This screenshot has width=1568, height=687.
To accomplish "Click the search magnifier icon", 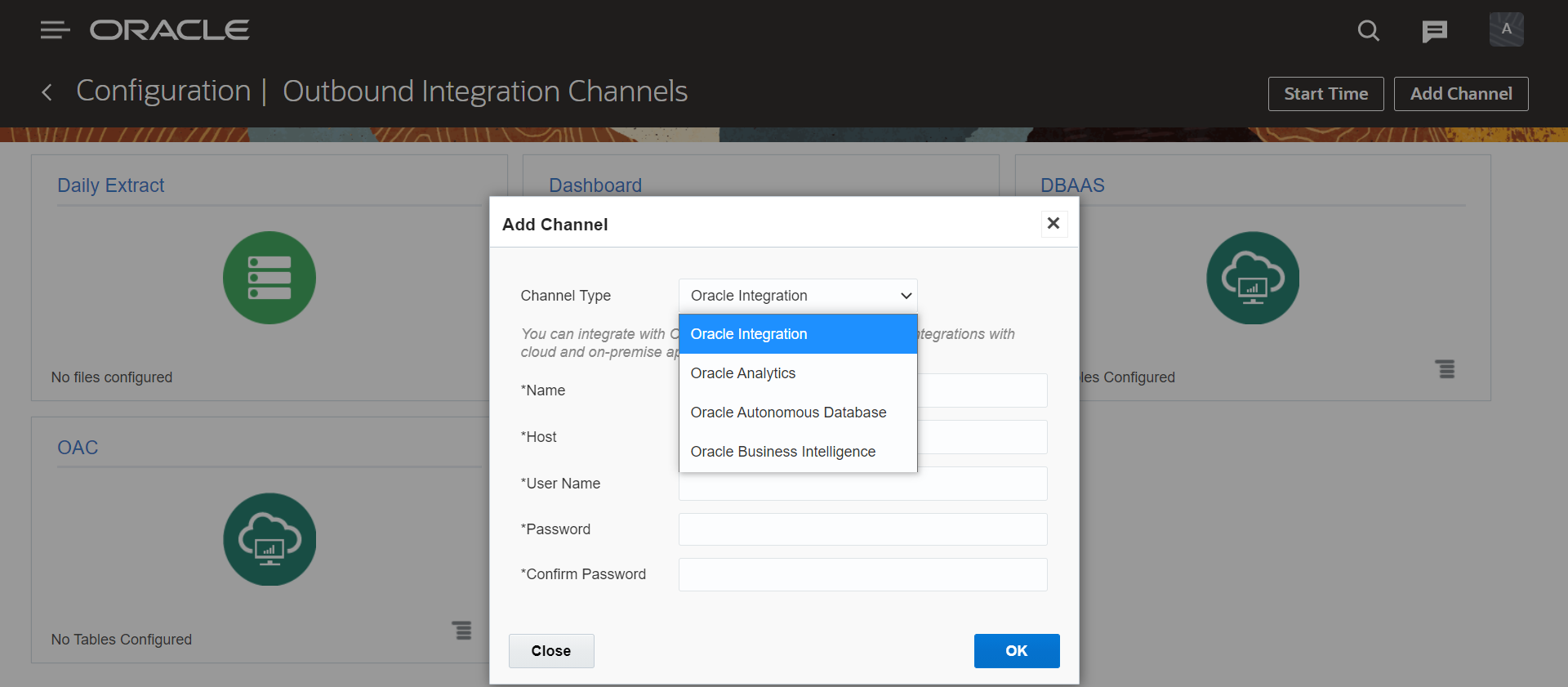I will click(1368, 31).
